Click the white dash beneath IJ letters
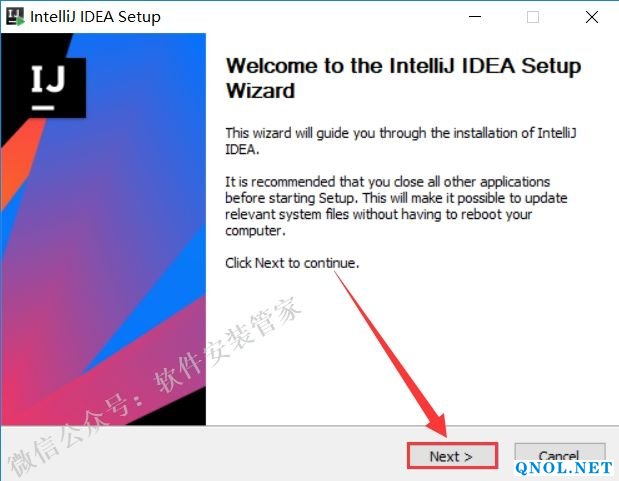619x481 pixels. tap(43, 107)
